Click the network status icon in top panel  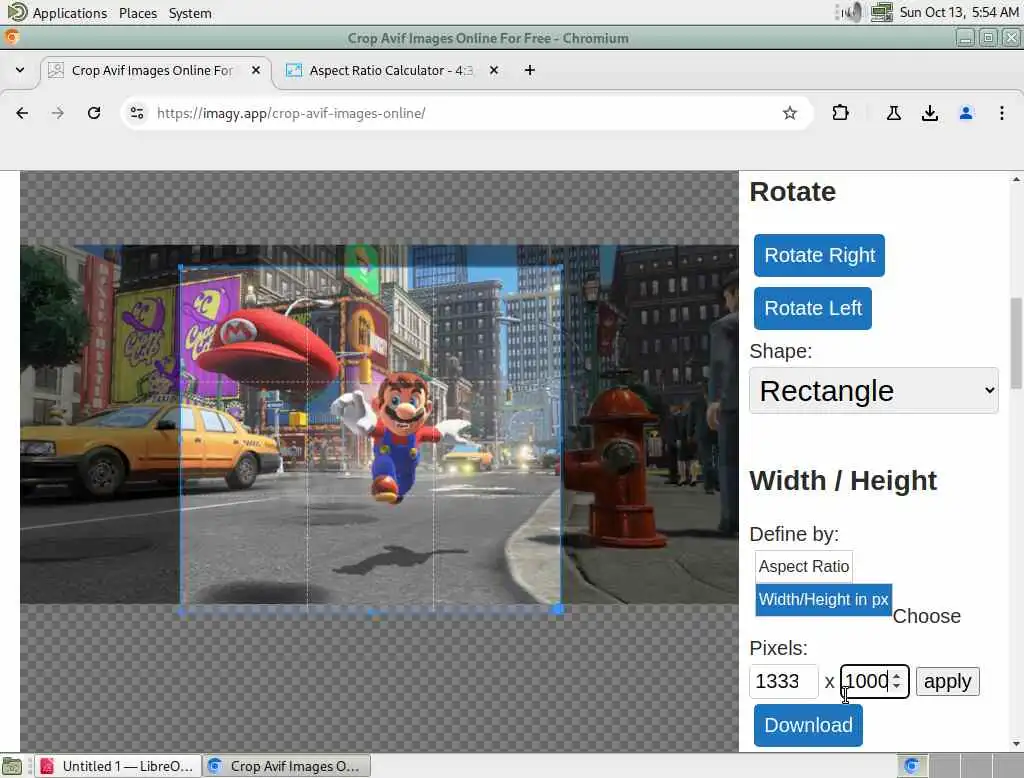click(x=882, y=12)
